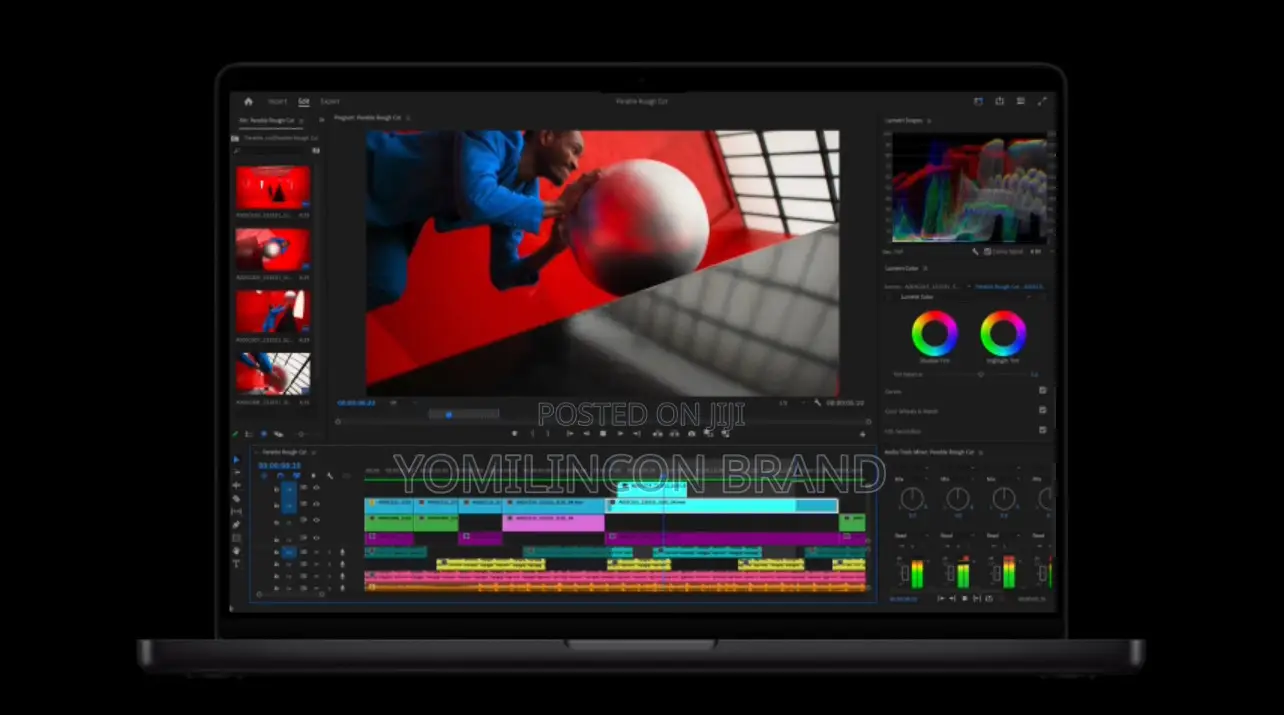The width and height of the screenshot is (1284, 715).
Task: Select the Hand tool
Action: click(236, 551)
